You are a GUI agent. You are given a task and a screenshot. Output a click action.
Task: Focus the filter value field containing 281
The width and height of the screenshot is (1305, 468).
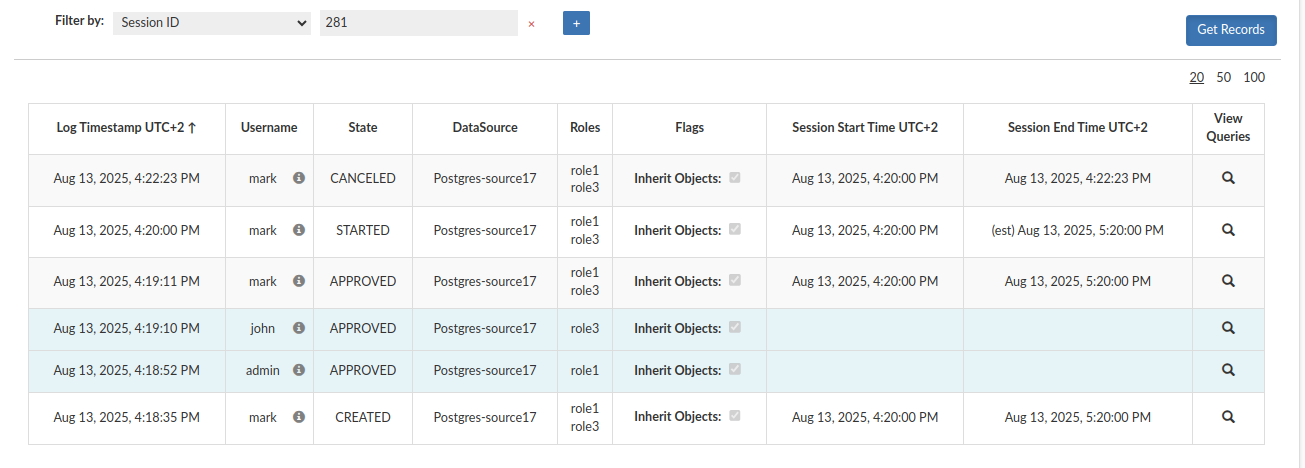click(x=419, y=22)
